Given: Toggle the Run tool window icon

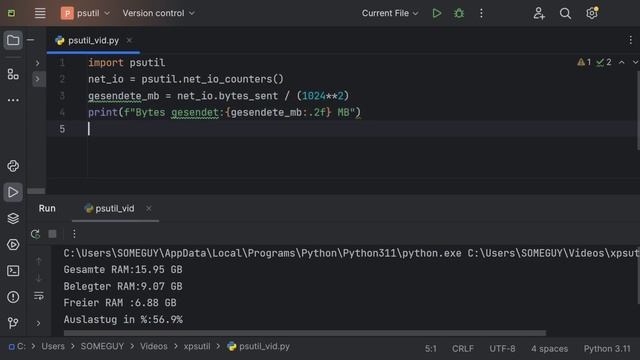Looking at the screenshot, I should click(13, 192).
